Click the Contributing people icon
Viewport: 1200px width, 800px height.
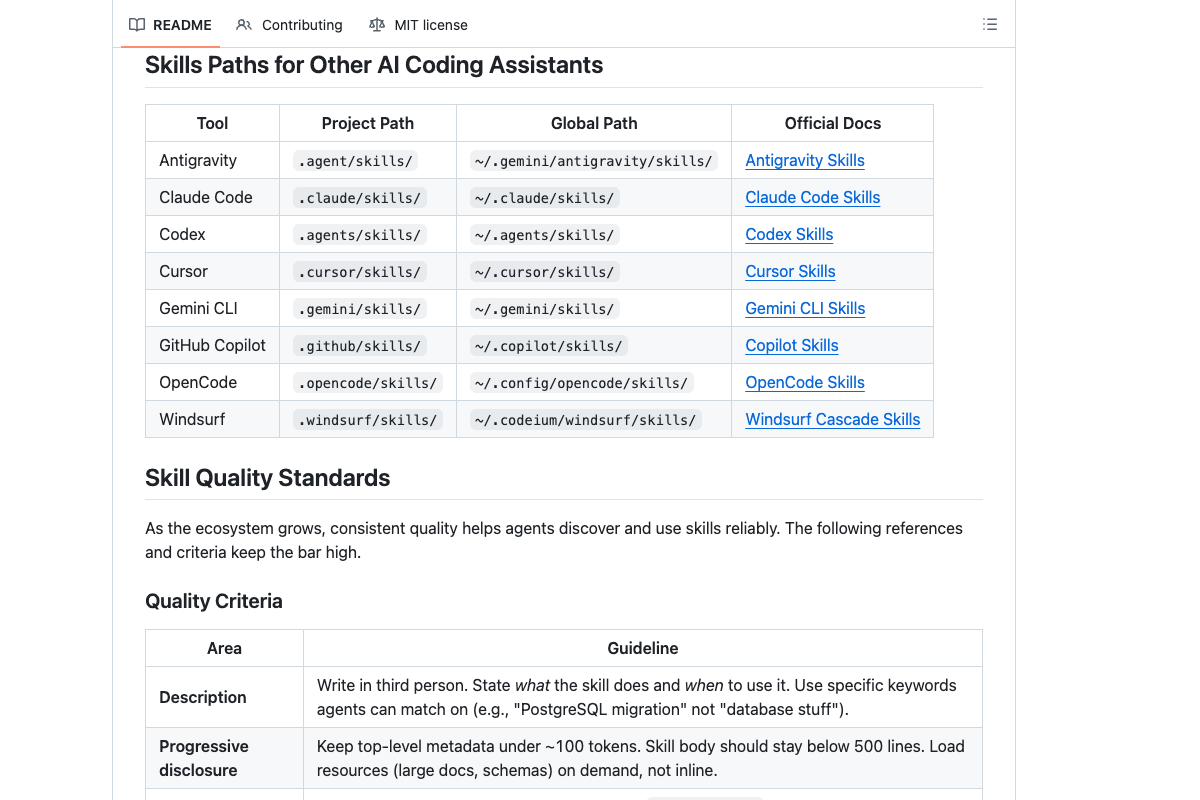[x=244, y=25]
